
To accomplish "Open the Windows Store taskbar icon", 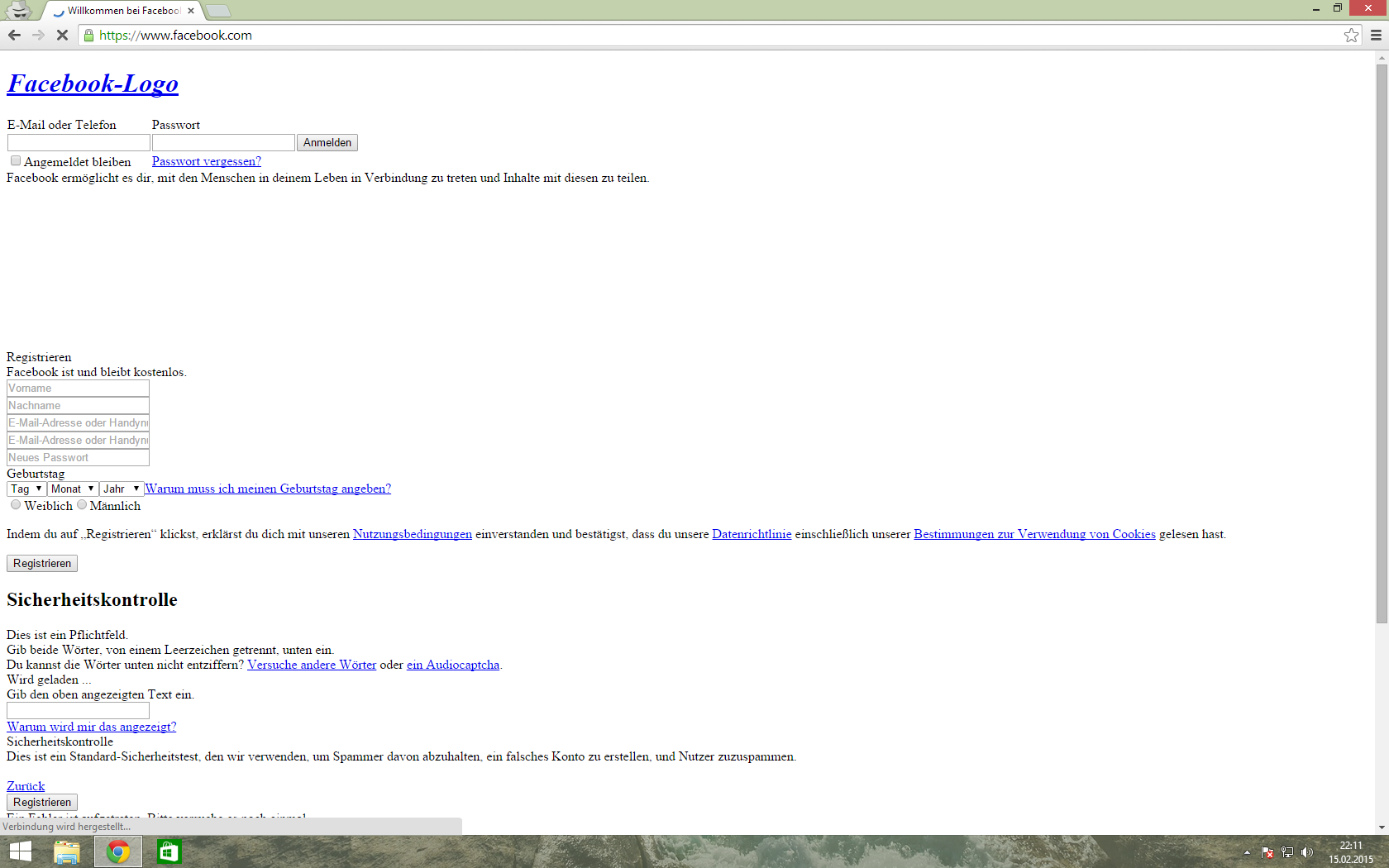I will (169, 851).
